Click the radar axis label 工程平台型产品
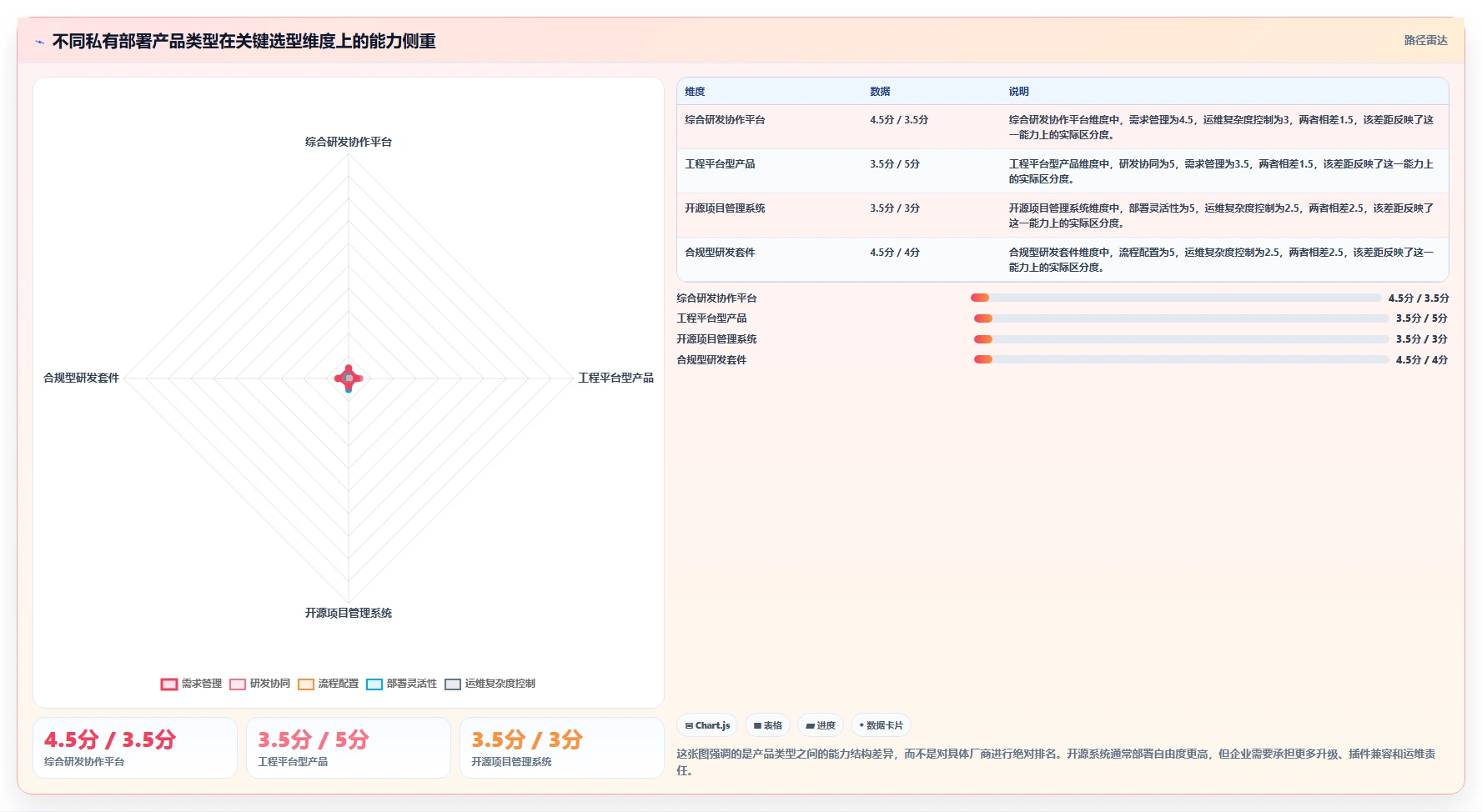 click(616, 378)
